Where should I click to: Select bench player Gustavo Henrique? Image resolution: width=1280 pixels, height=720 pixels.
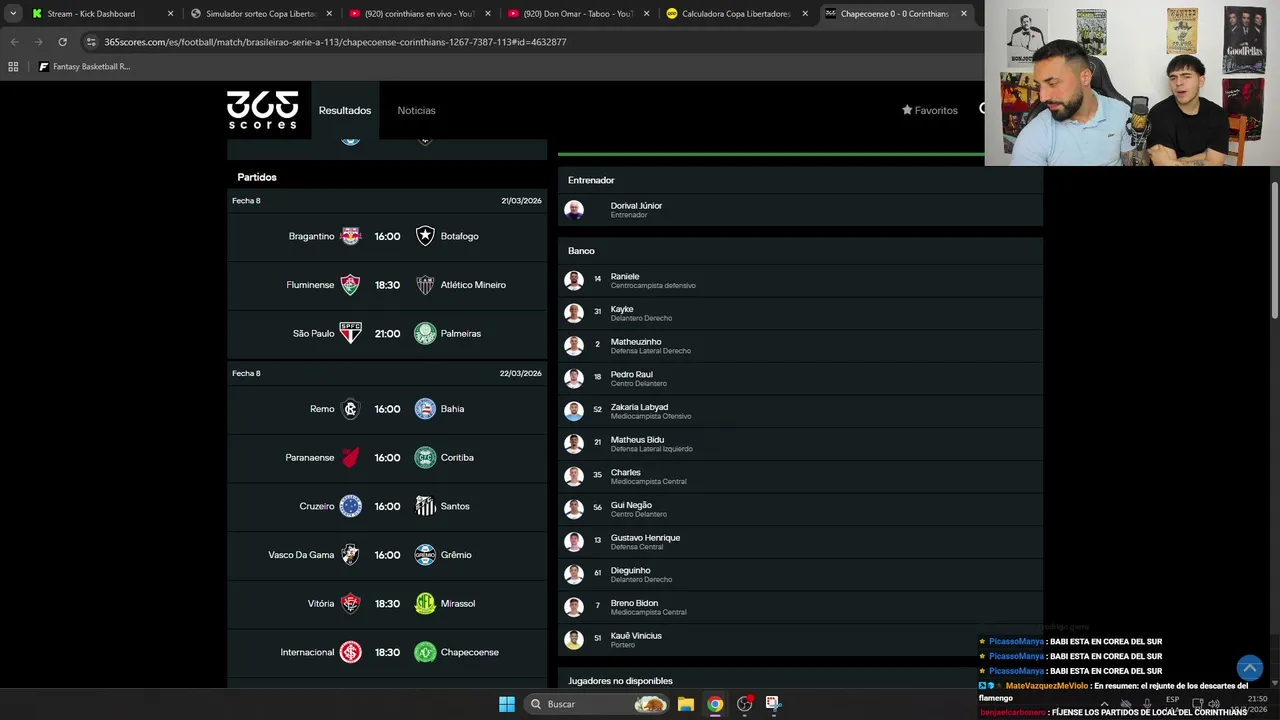[800, 542]
